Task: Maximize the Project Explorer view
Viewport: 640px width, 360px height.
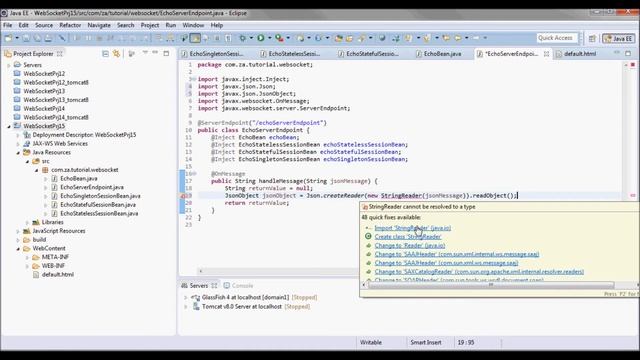Action: 166,53
